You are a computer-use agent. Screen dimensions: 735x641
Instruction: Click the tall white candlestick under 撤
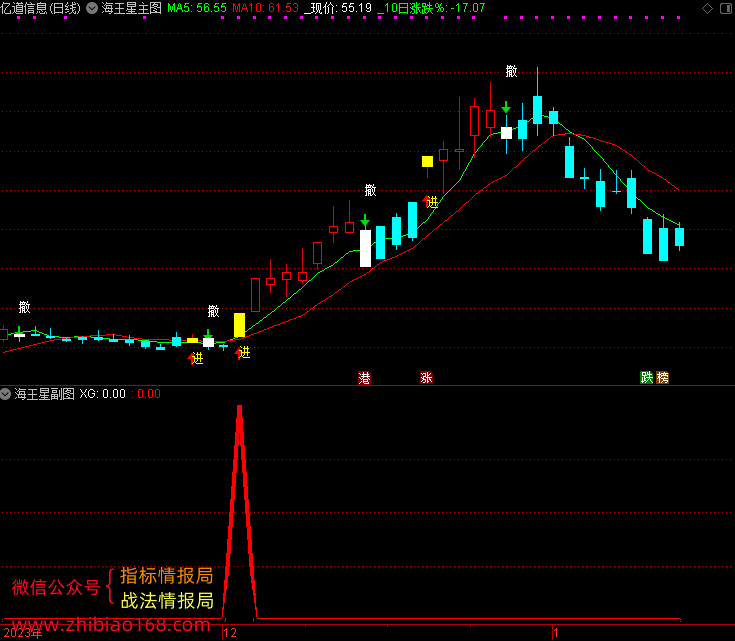(365, 248)
